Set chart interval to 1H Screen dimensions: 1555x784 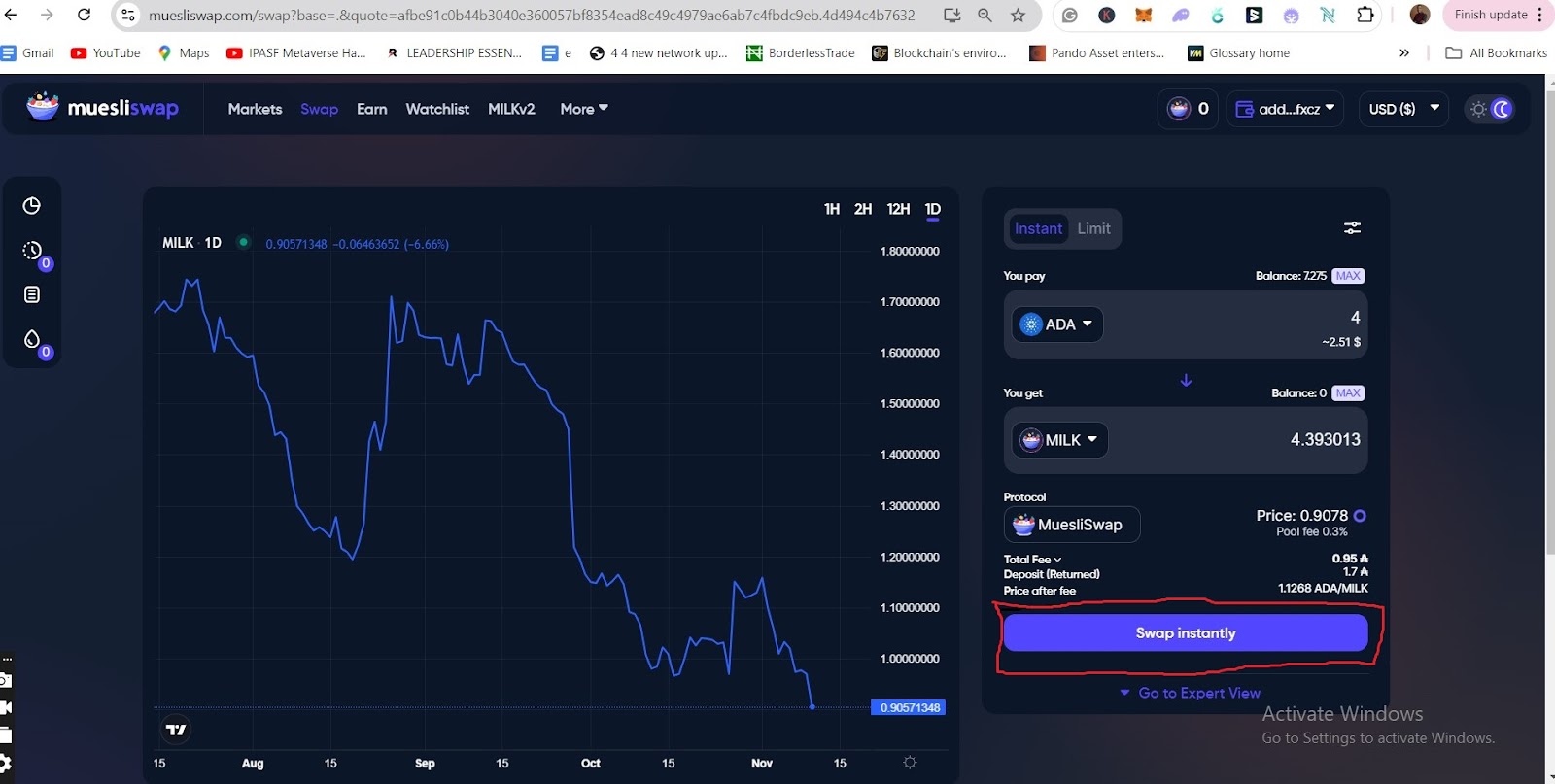pyautogui.click(x=832, y=209)
